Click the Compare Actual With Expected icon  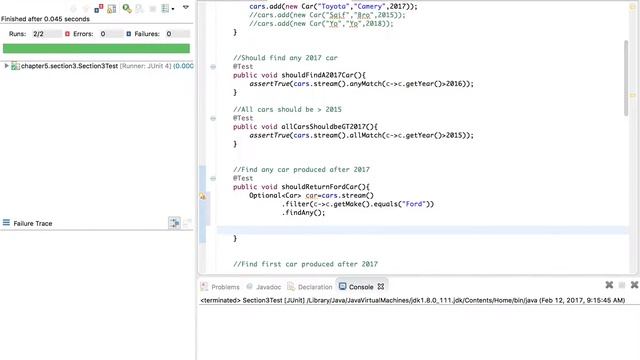(187, 223)
